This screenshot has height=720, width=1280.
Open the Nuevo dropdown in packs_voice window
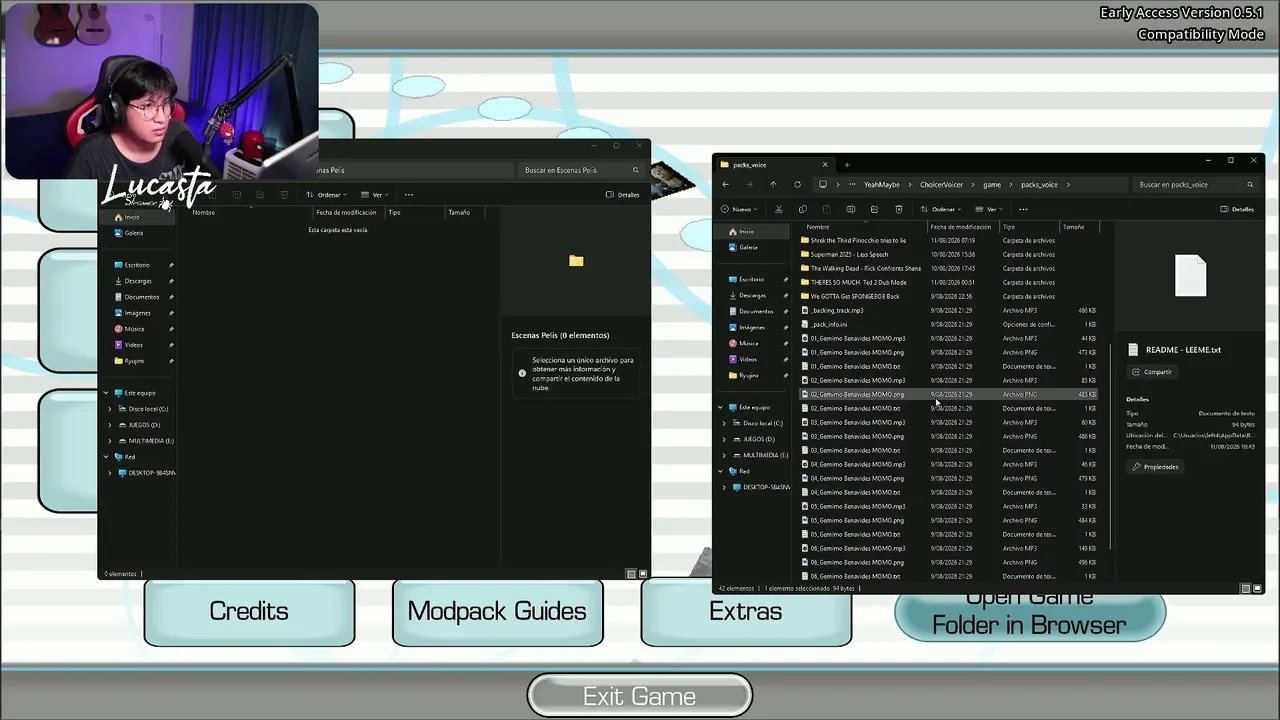pos(738,209)
